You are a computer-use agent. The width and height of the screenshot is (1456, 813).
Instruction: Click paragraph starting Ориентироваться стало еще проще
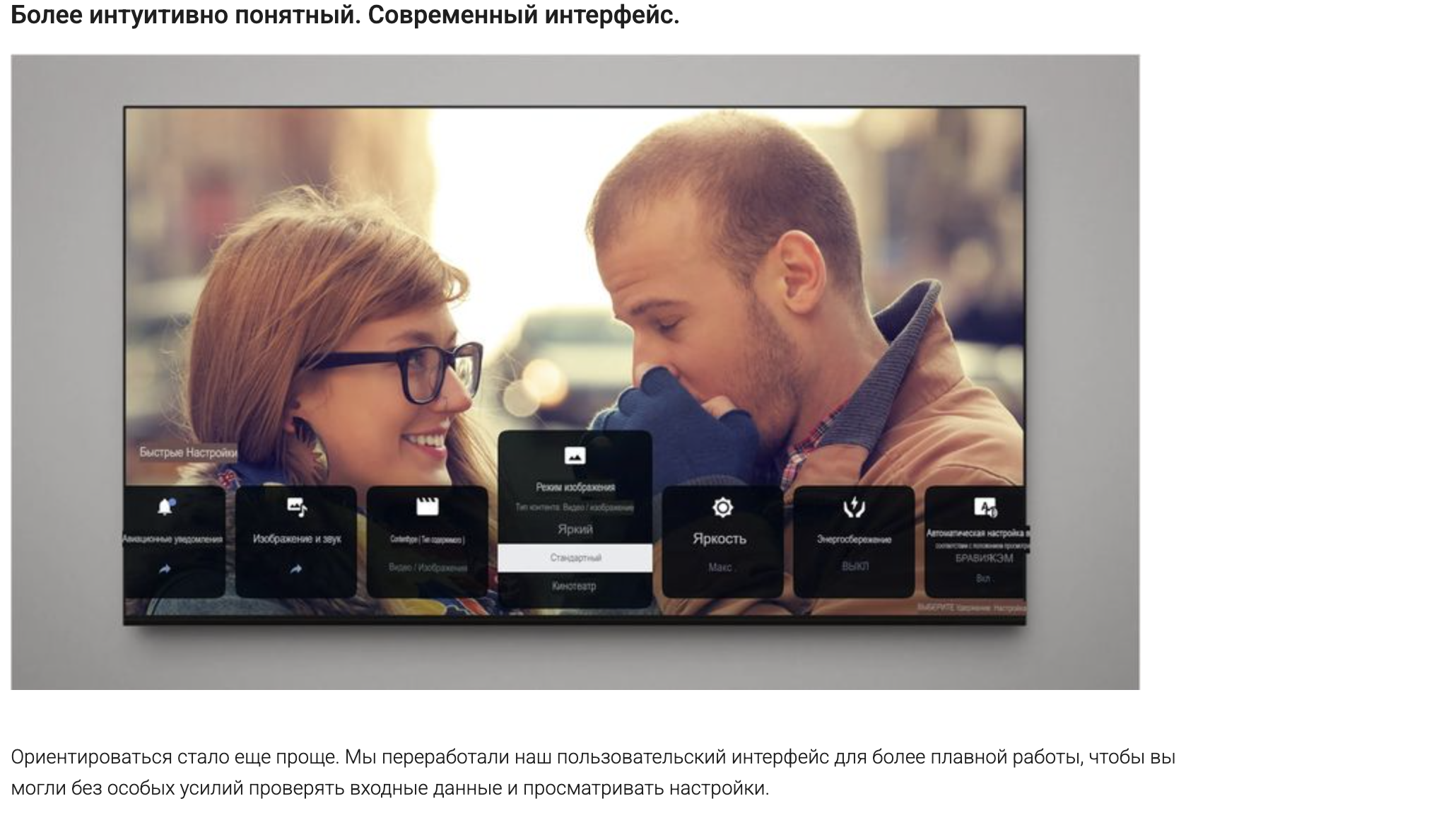[x=593, y=772]
